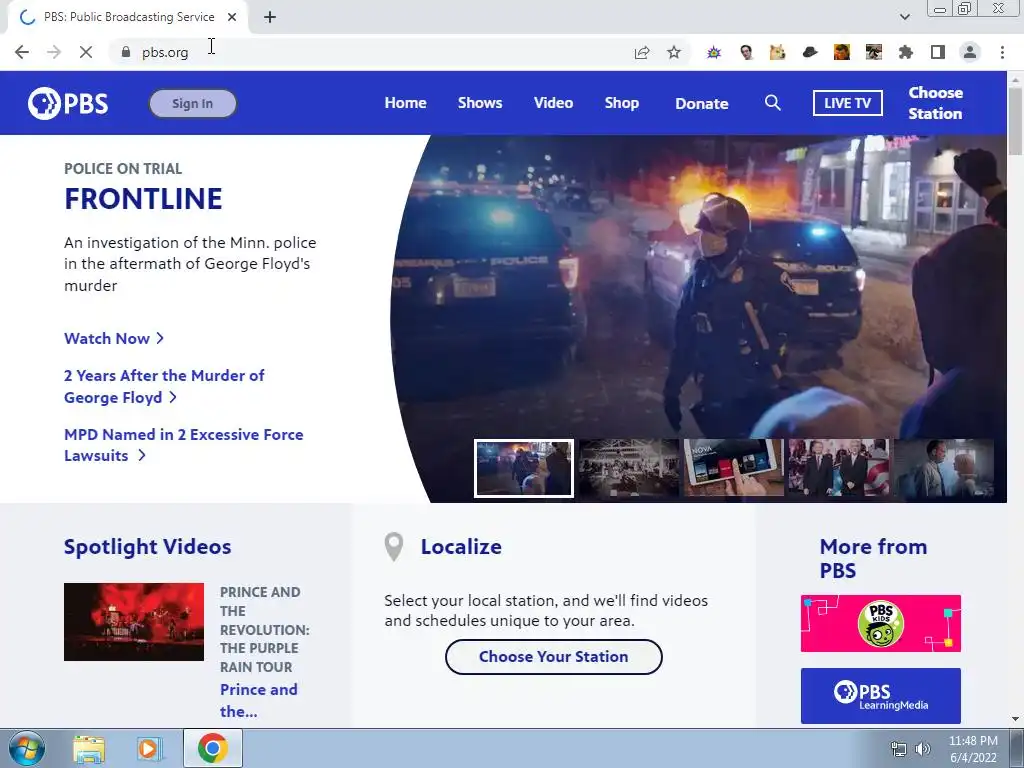This screenshot has width=1024, height=768.
Task: Go to the Home nav item
Action: coord(406,103)
